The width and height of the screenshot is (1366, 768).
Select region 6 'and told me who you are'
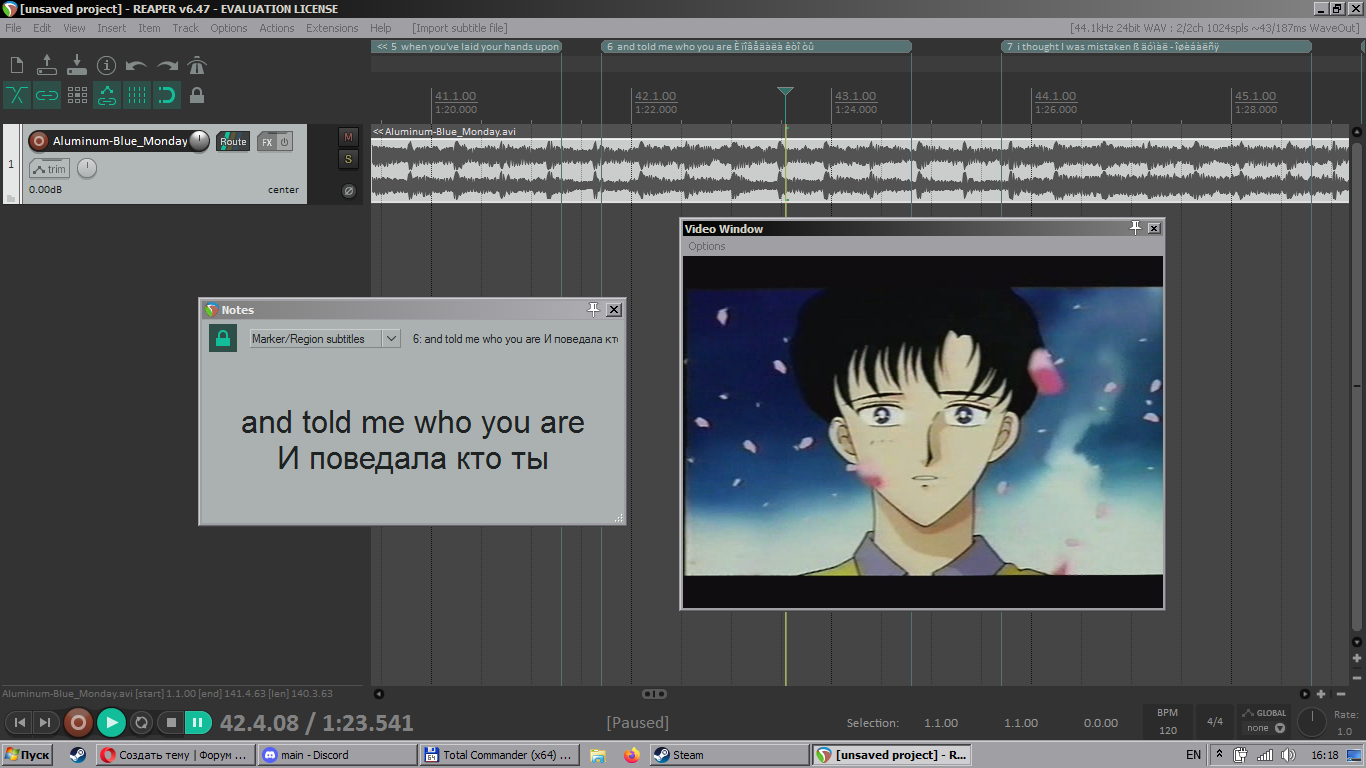point(756,46)
